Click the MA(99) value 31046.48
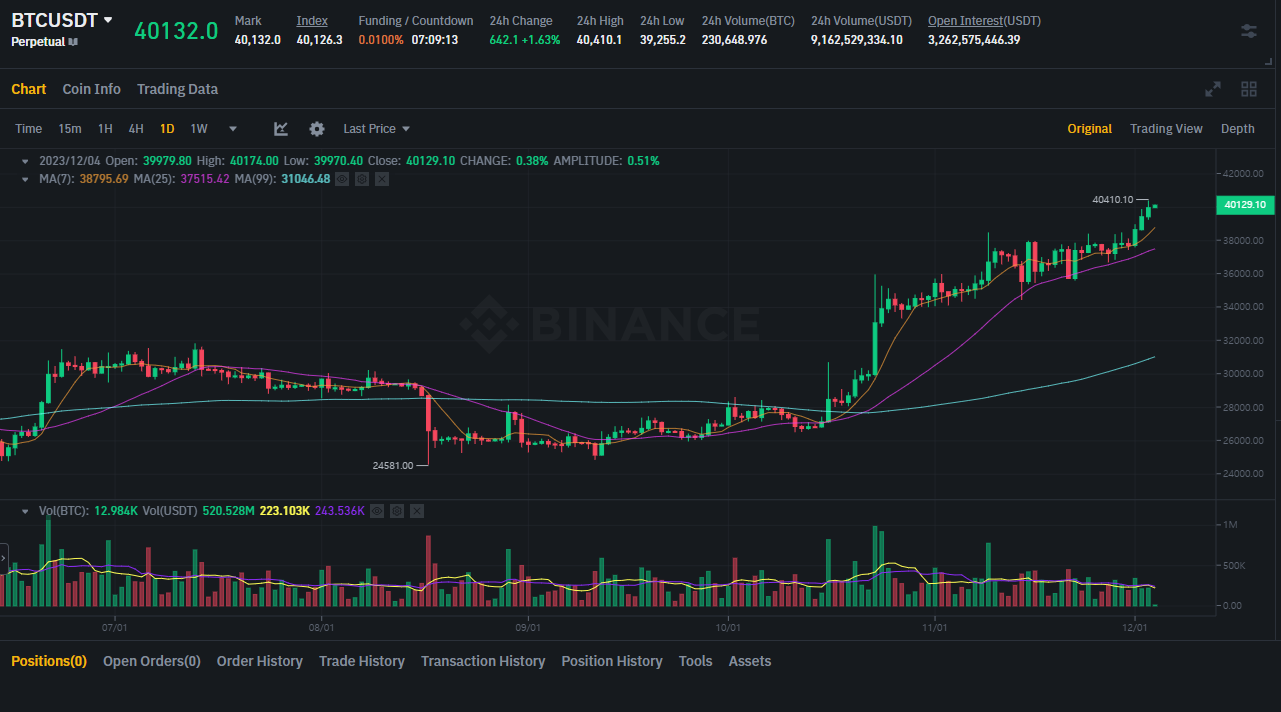The width and height of the screenshot is (1281, 712). (x=305, y=179)
